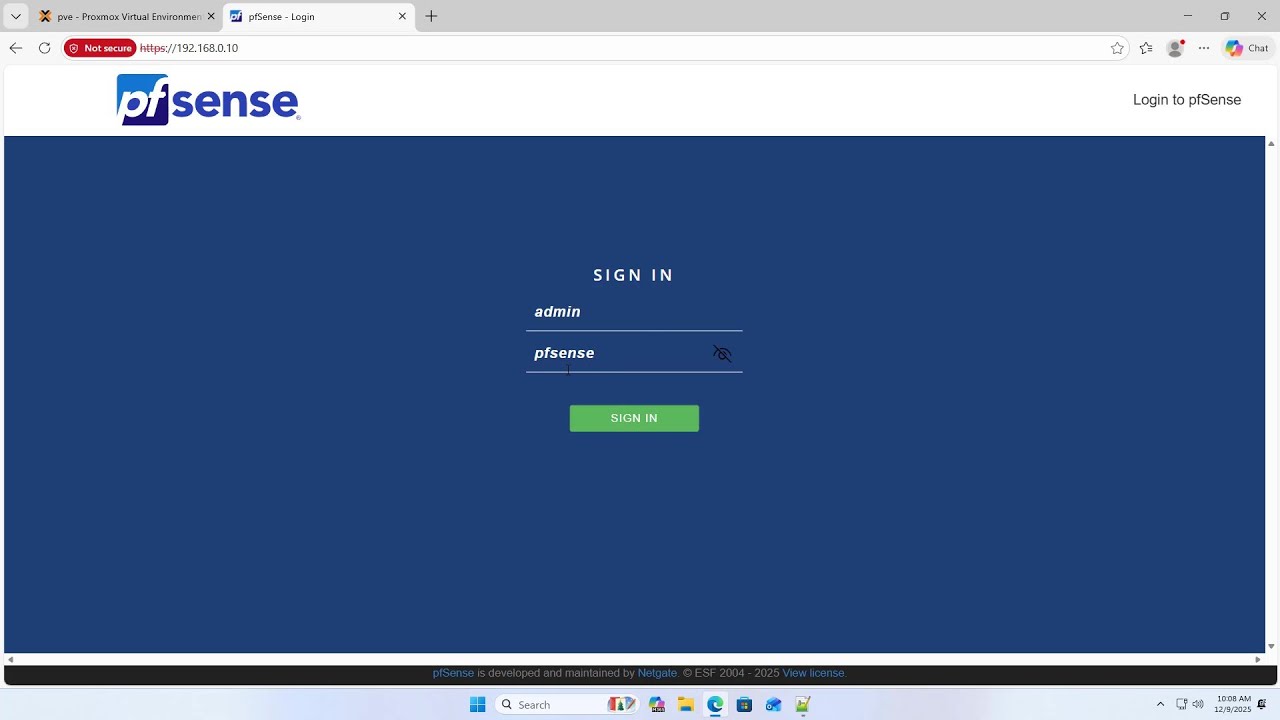Open Outlook from taskbar
This screenshot has width=1280, height=720.
[773, 705]
